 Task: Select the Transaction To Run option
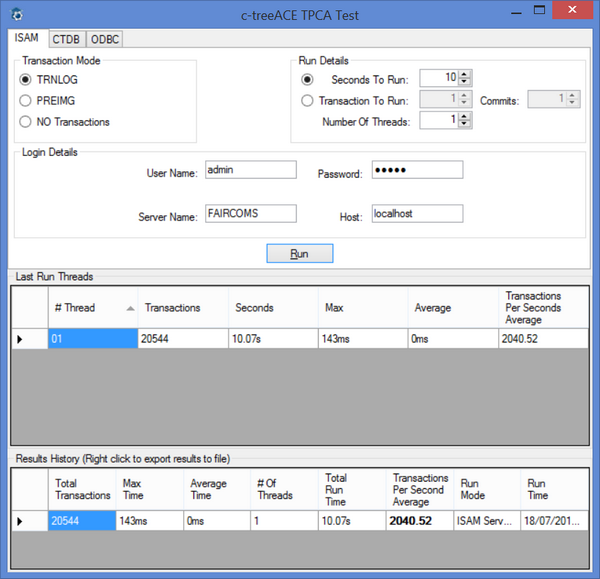click(307, 100)
